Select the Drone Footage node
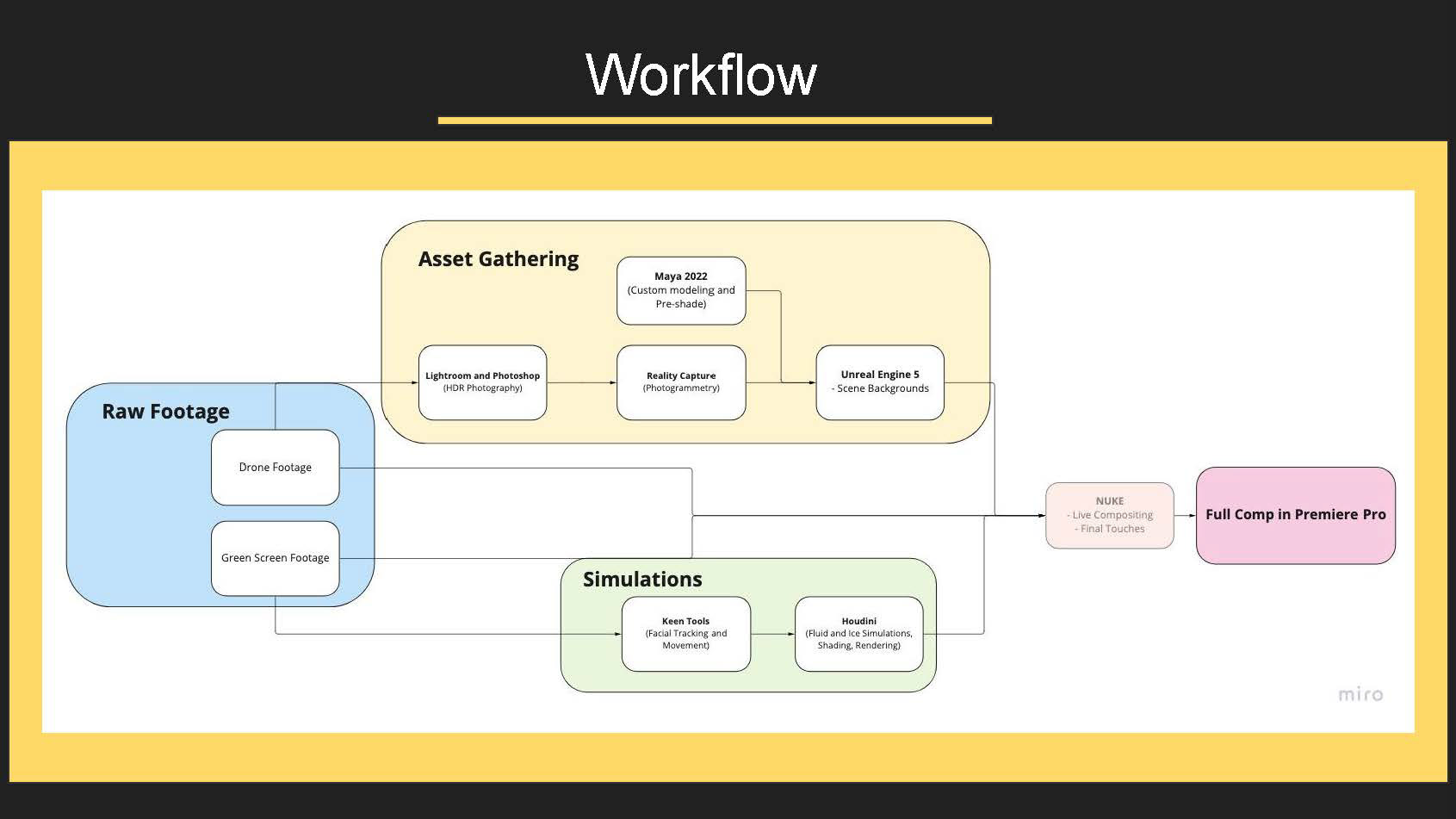 276,467
